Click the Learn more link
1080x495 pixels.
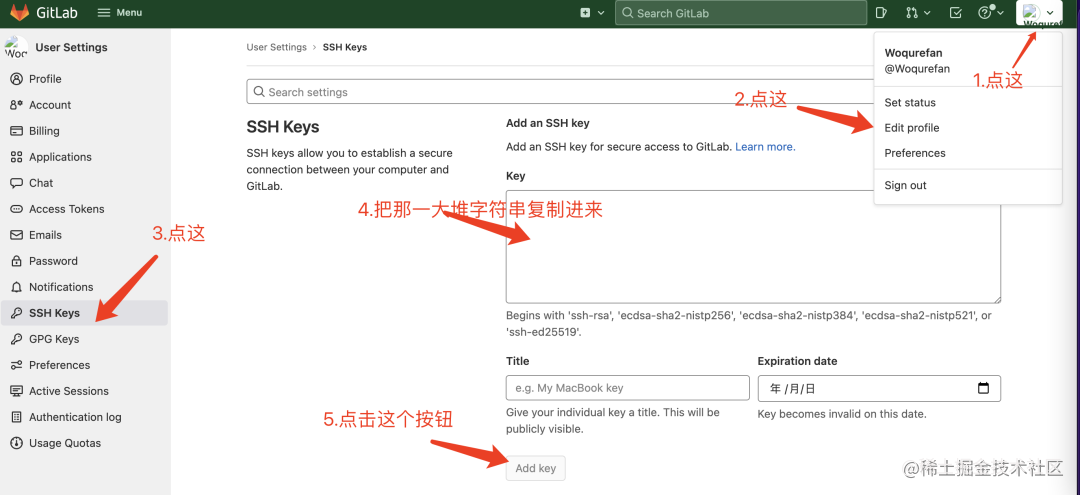[765, 147]
